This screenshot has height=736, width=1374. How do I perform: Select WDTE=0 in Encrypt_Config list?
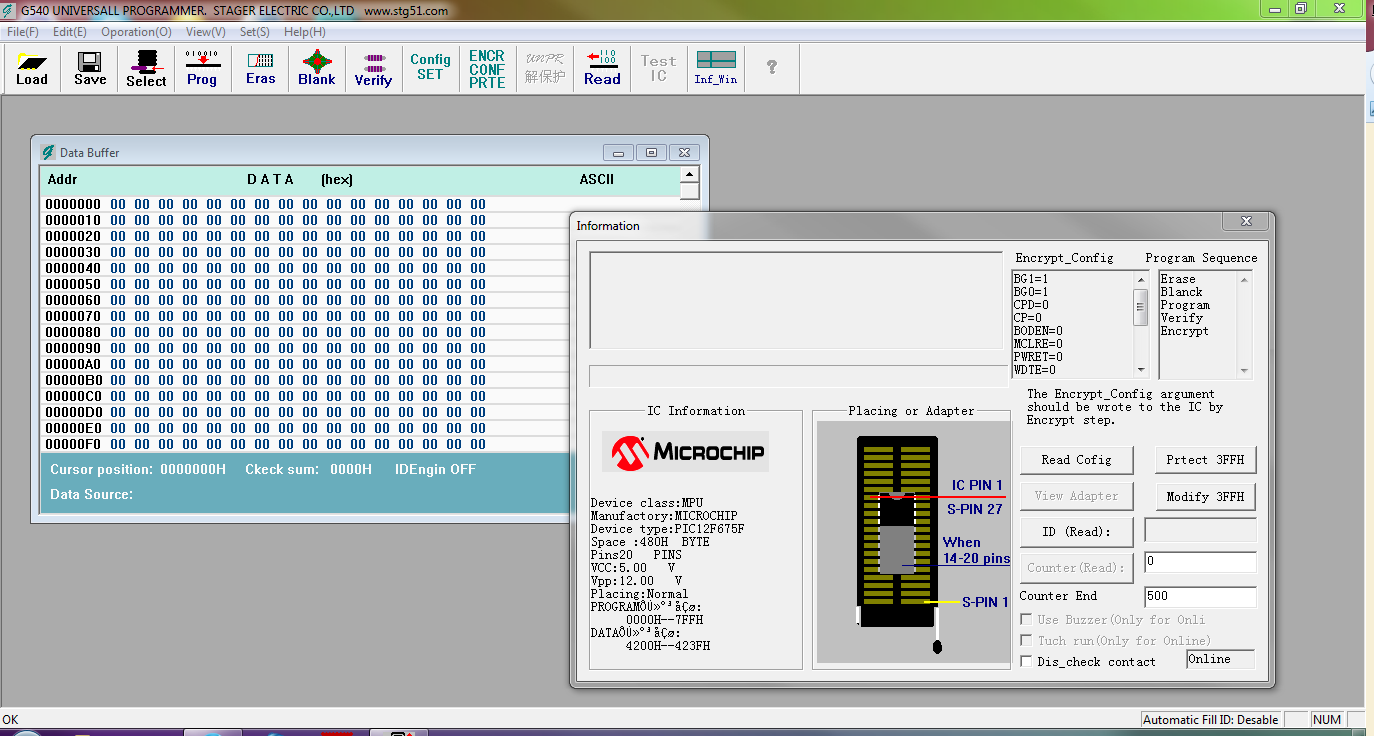[x=1035, y=370]
